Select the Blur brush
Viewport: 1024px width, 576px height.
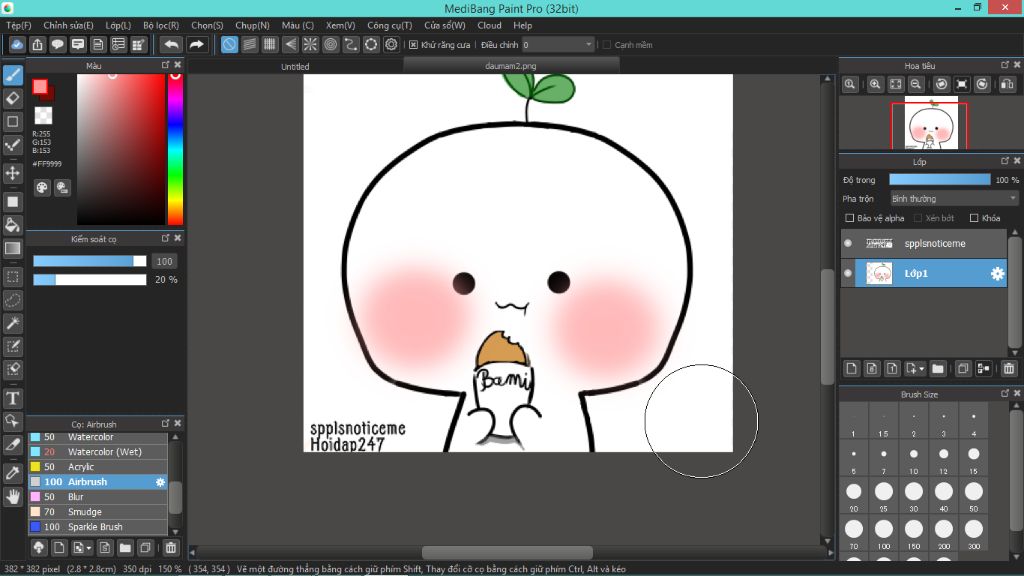[x=98, y=497]
